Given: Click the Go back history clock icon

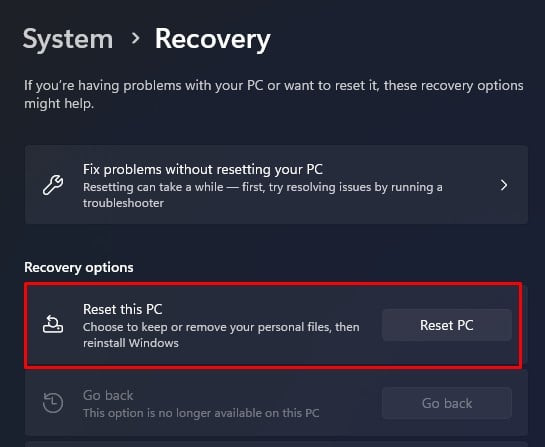Looking at the screenshot, I should tap(53, 403).
